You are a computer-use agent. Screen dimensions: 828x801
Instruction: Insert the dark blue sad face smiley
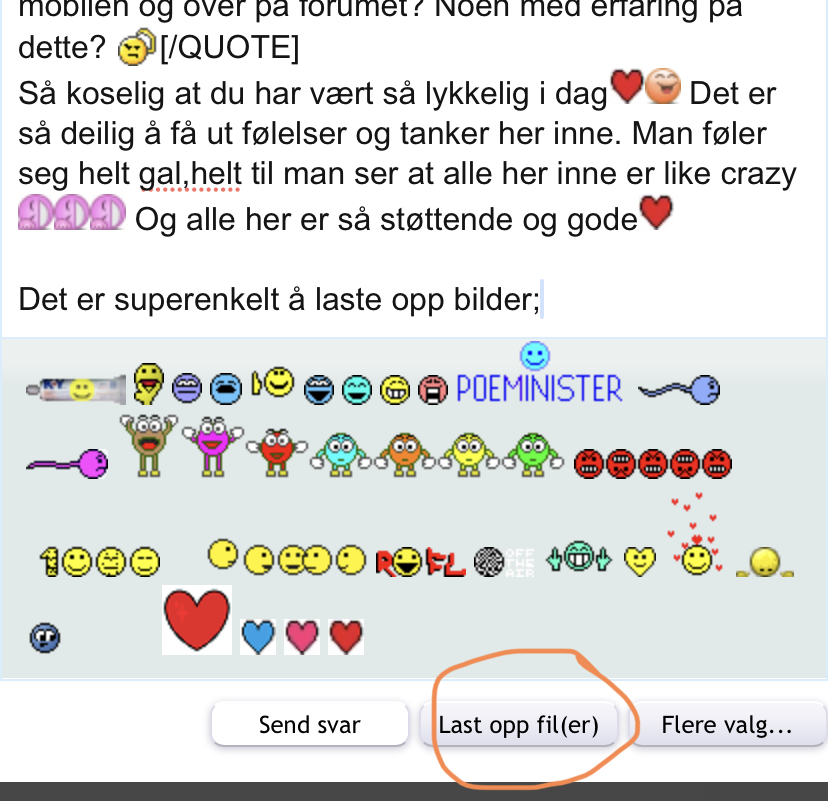[45, 638]
